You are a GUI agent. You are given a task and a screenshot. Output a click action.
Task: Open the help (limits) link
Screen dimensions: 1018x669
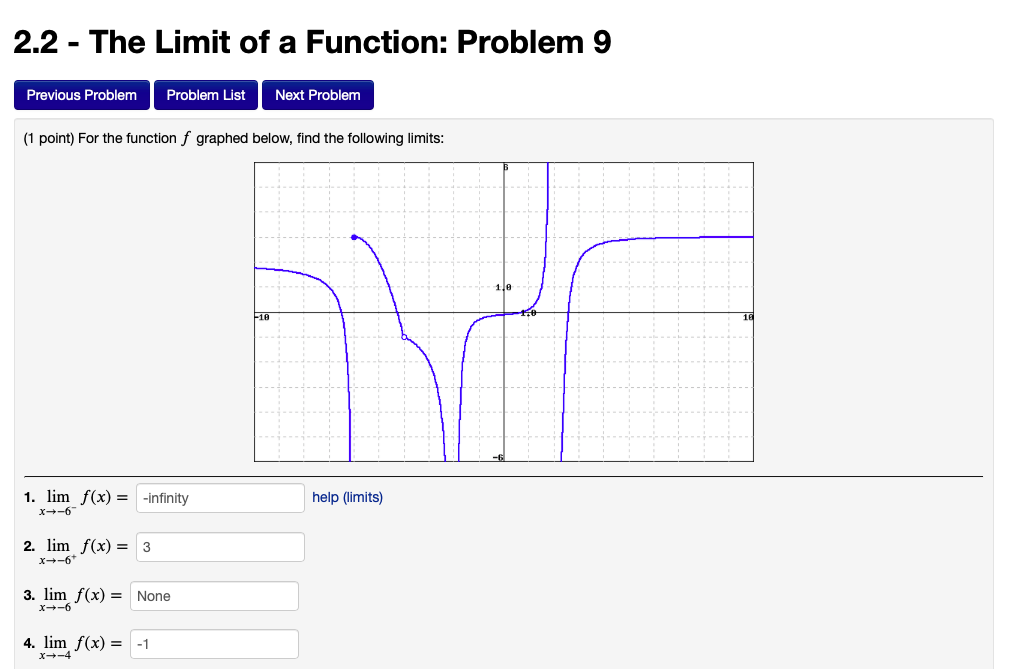point(346,497)
